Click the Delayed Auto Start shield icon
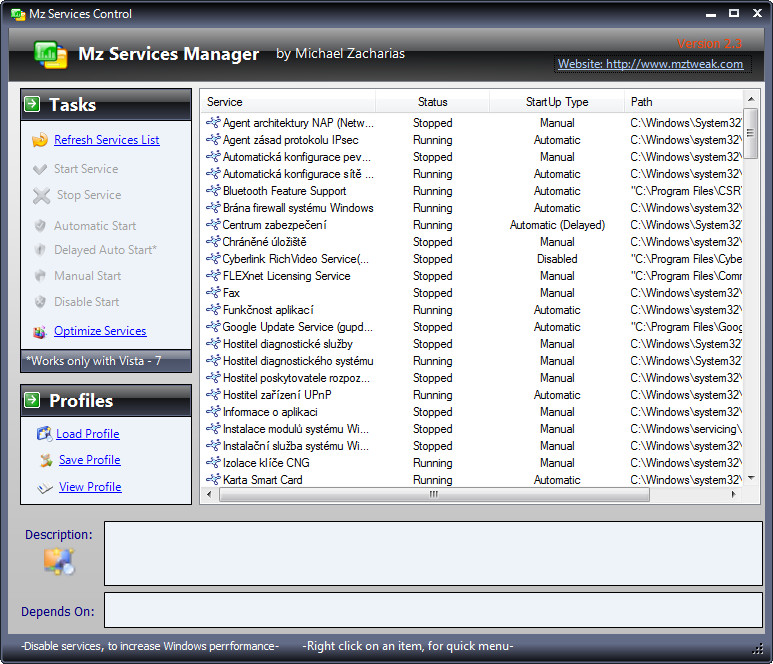This screenshot has height=664, width=773. [x=40, y=249]
